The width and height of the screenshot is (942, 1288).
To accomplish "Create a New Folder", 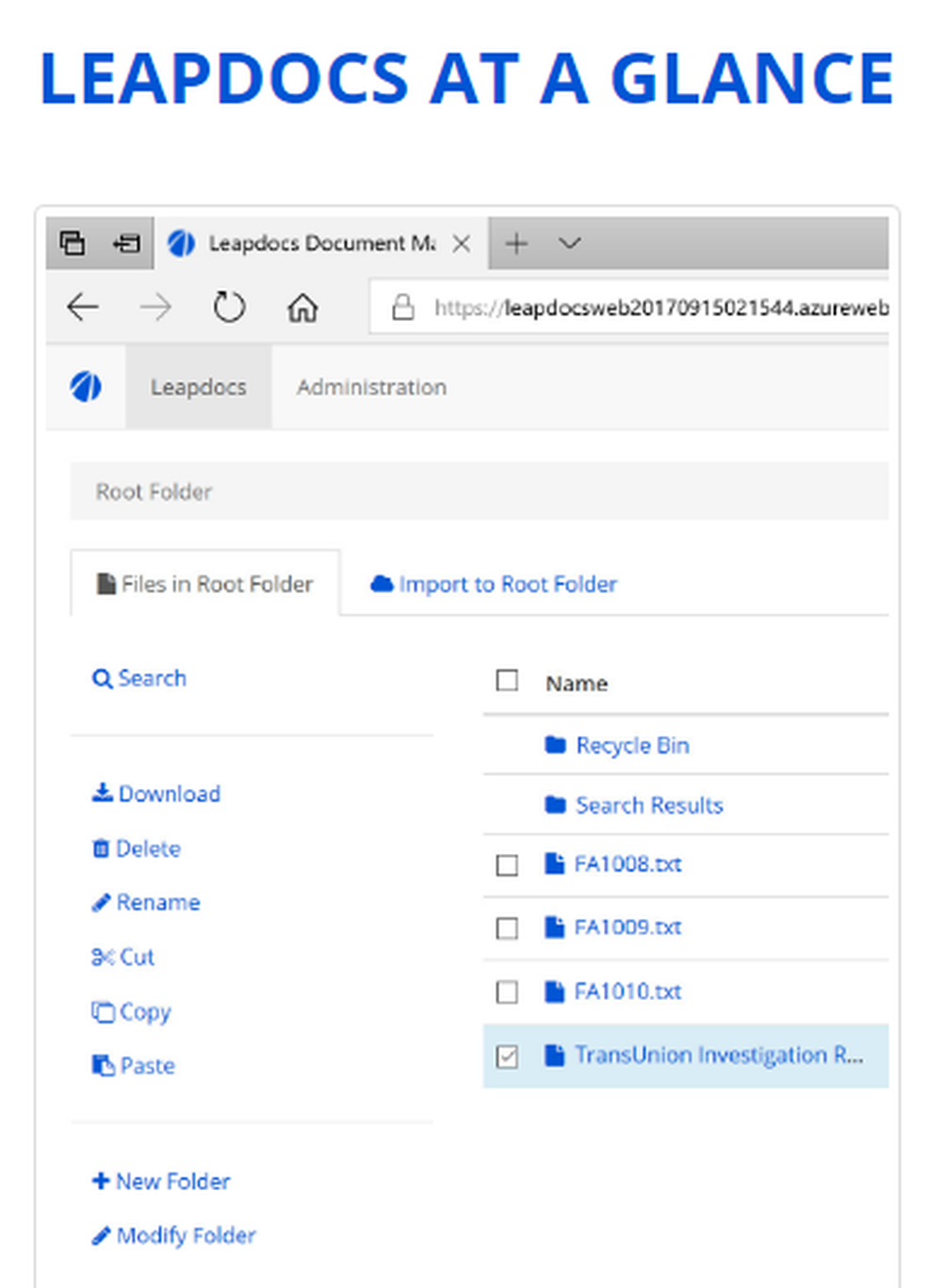I will pyautogui.click(x=161, y=1181).
